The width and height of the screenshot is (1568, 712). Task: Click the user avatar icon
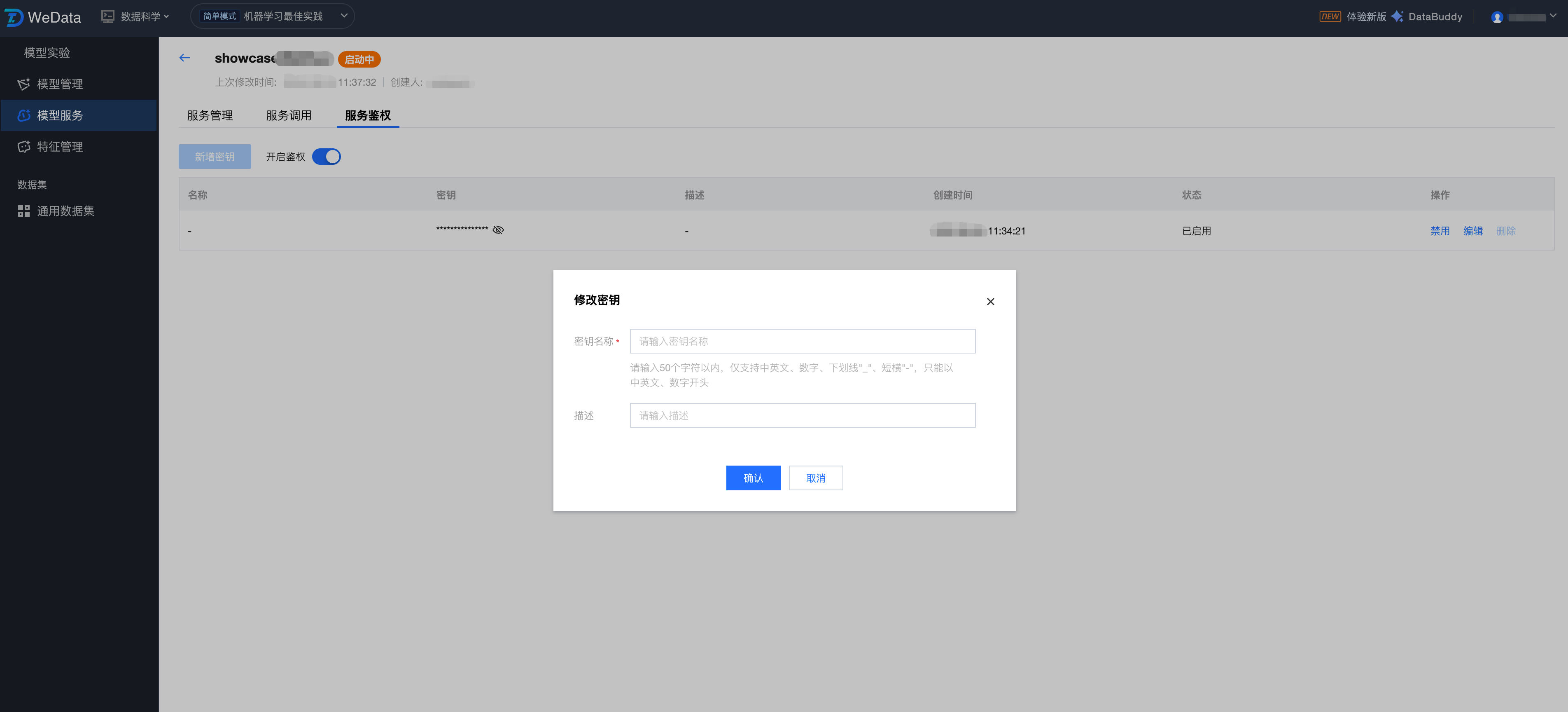pyautogui.click(x=1497, y=17)
